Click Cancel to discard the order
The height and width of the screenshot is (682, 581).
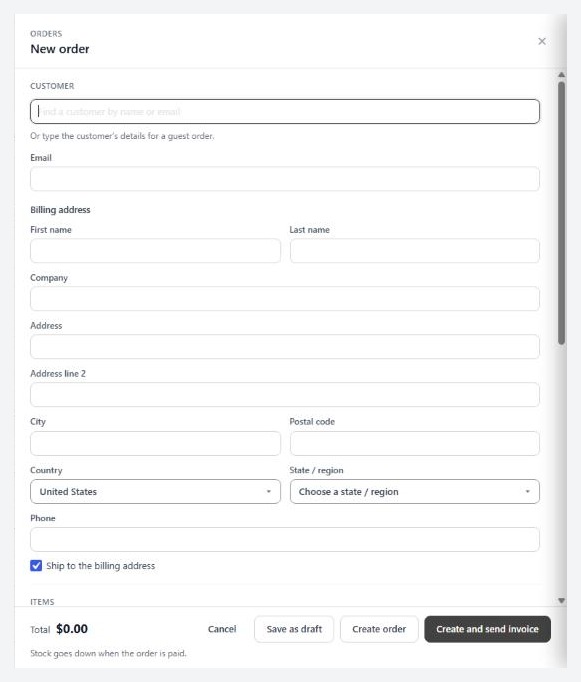(x=222, y=629)
